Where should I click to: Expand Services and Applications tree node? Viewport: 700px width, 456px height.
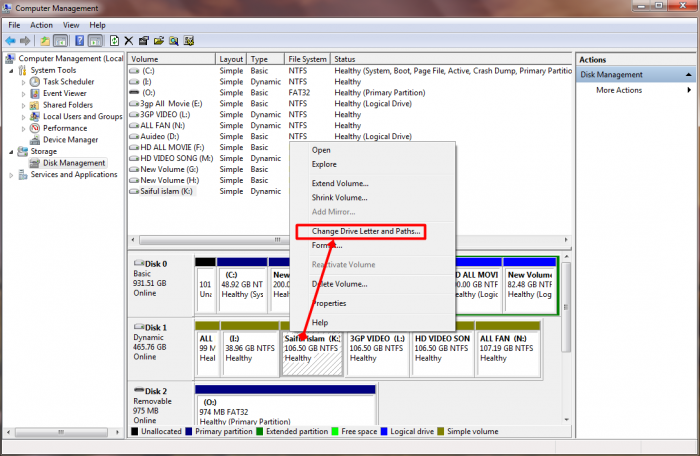point(11,175)
